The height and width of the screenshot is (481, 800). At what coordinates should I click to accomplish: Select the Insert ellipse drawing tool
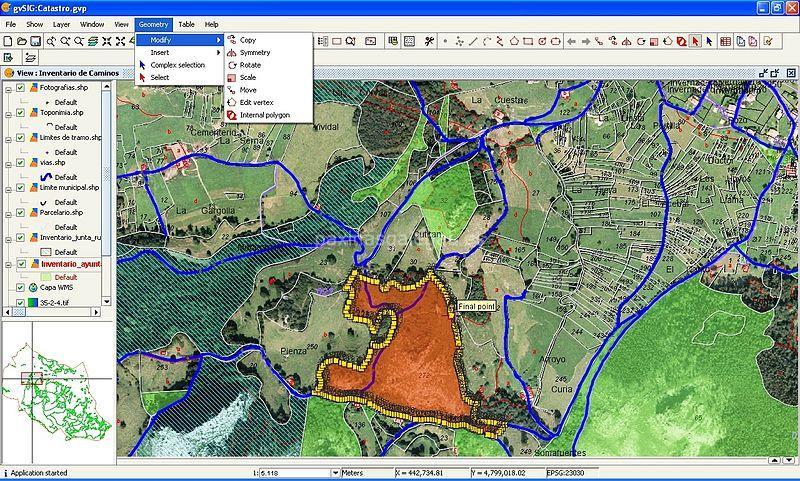coord(556,41)
